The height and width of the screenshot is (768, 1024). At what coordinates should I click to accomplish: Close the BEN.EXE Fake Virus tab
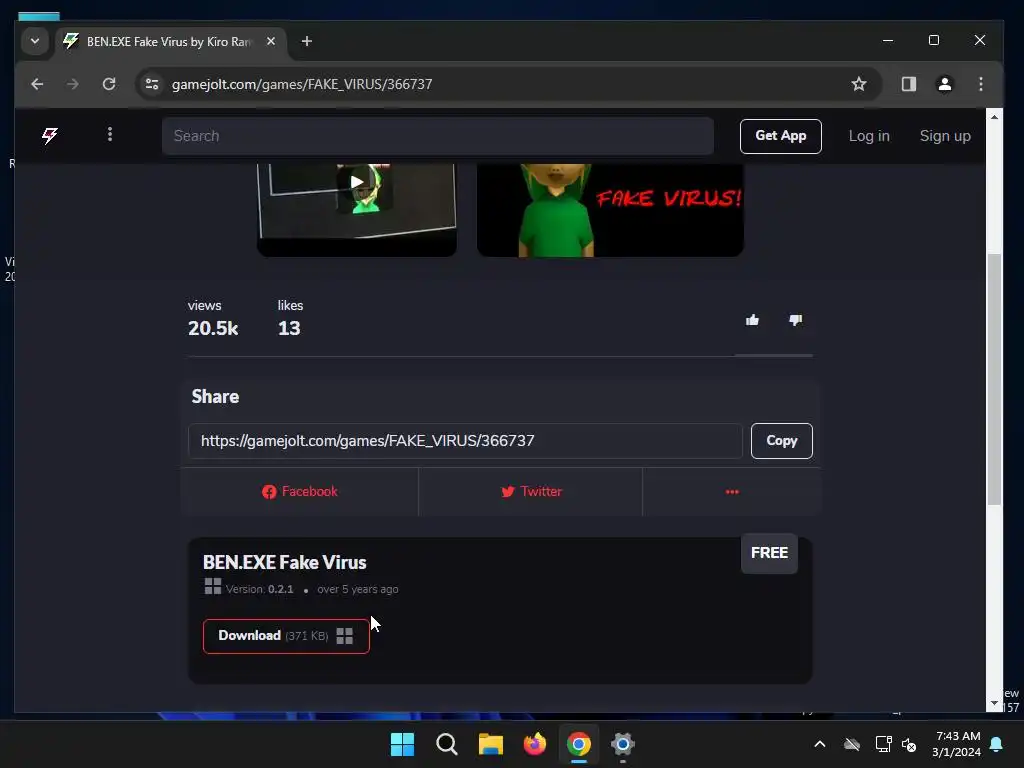pyautogui.click(x=271, y=41)
